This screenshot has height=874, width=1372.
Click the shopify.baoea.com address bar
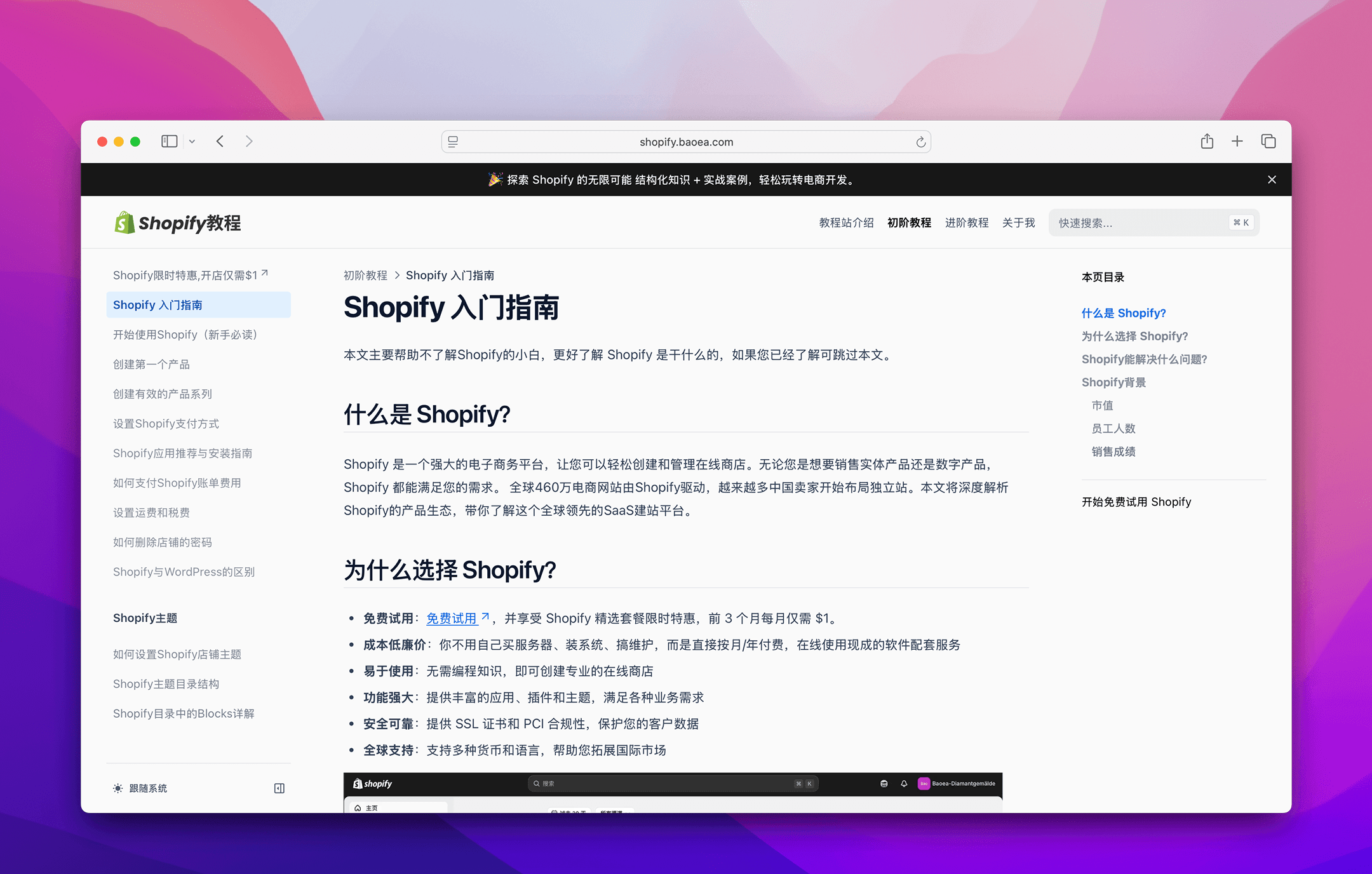coord(686,142)
